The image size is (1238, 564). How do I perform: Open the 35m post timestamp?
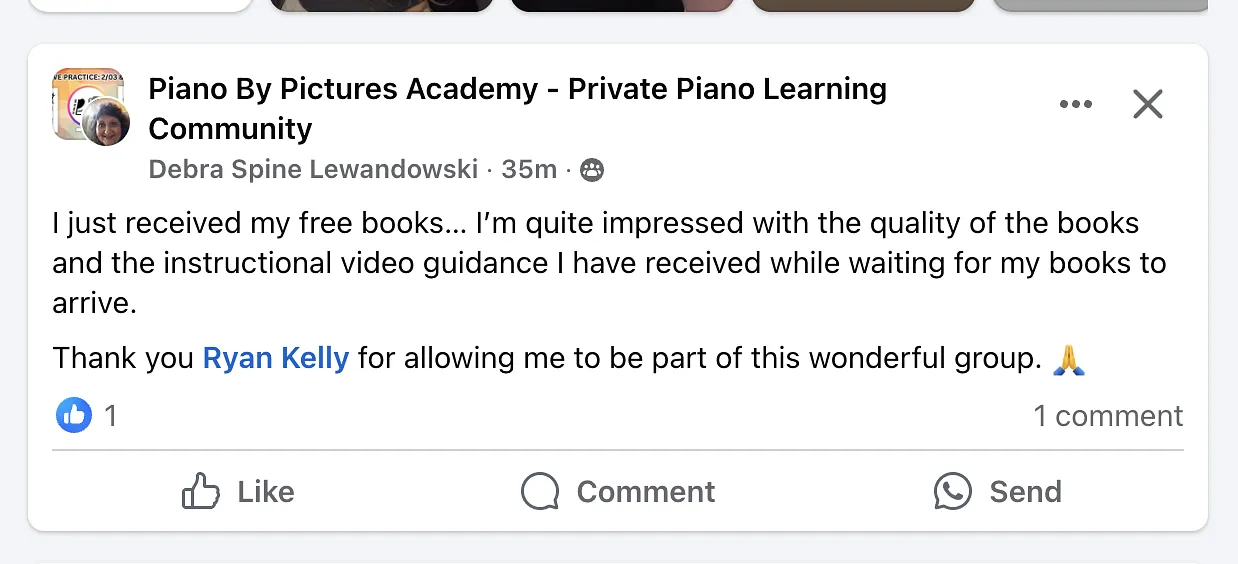[529, 170]
